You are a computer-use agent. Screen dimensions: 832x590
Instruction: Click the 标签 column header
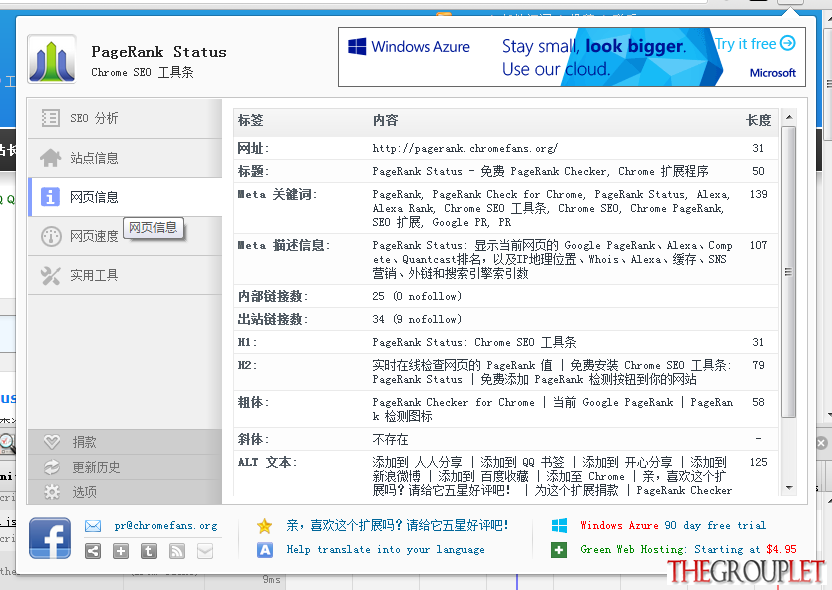coord(250,120)
